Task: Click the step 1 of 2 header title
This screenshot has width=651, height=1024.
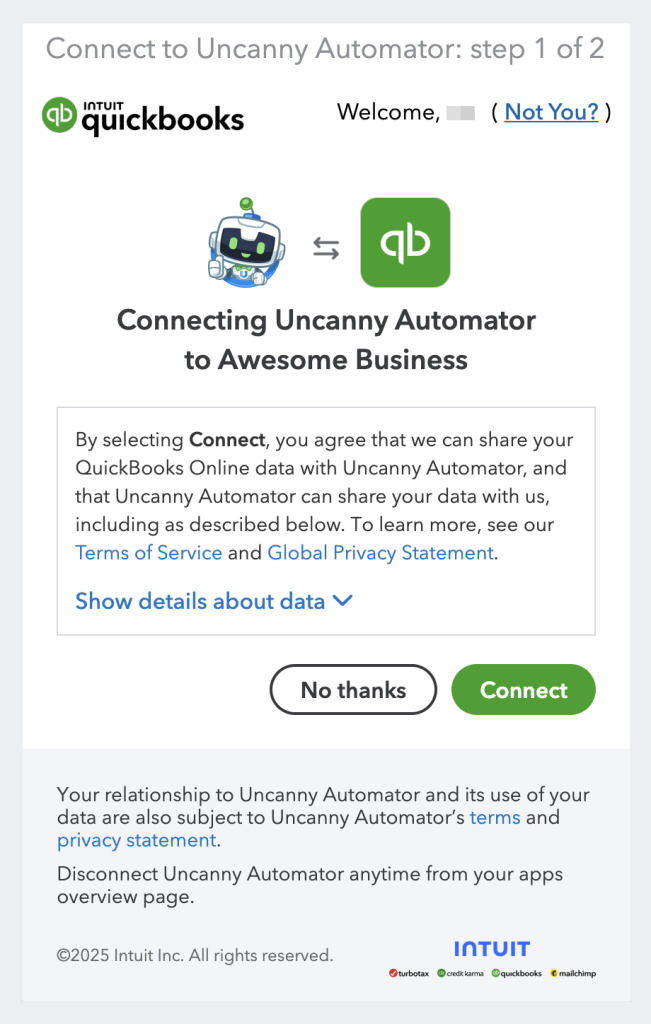Action: [x=325, y=48]
